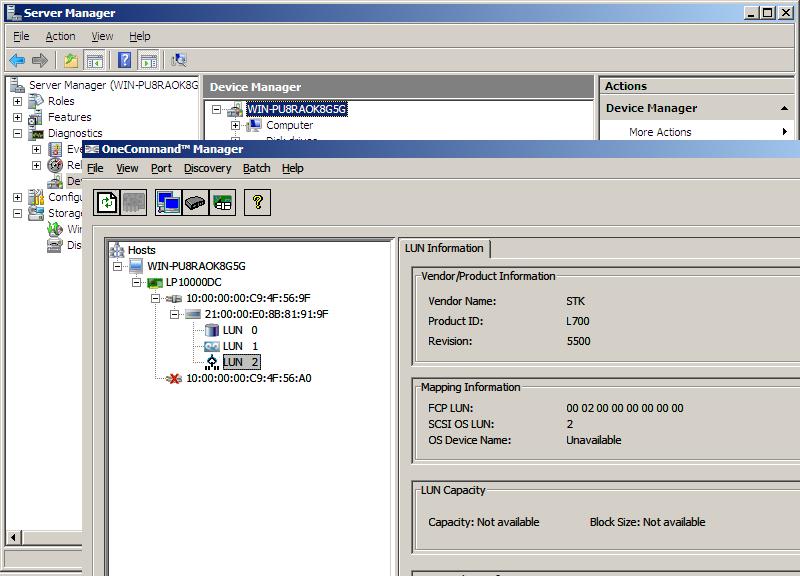Click the Server Manager Back arrow icon
Viewport: 800px width, 576px height.
[17, 60]
